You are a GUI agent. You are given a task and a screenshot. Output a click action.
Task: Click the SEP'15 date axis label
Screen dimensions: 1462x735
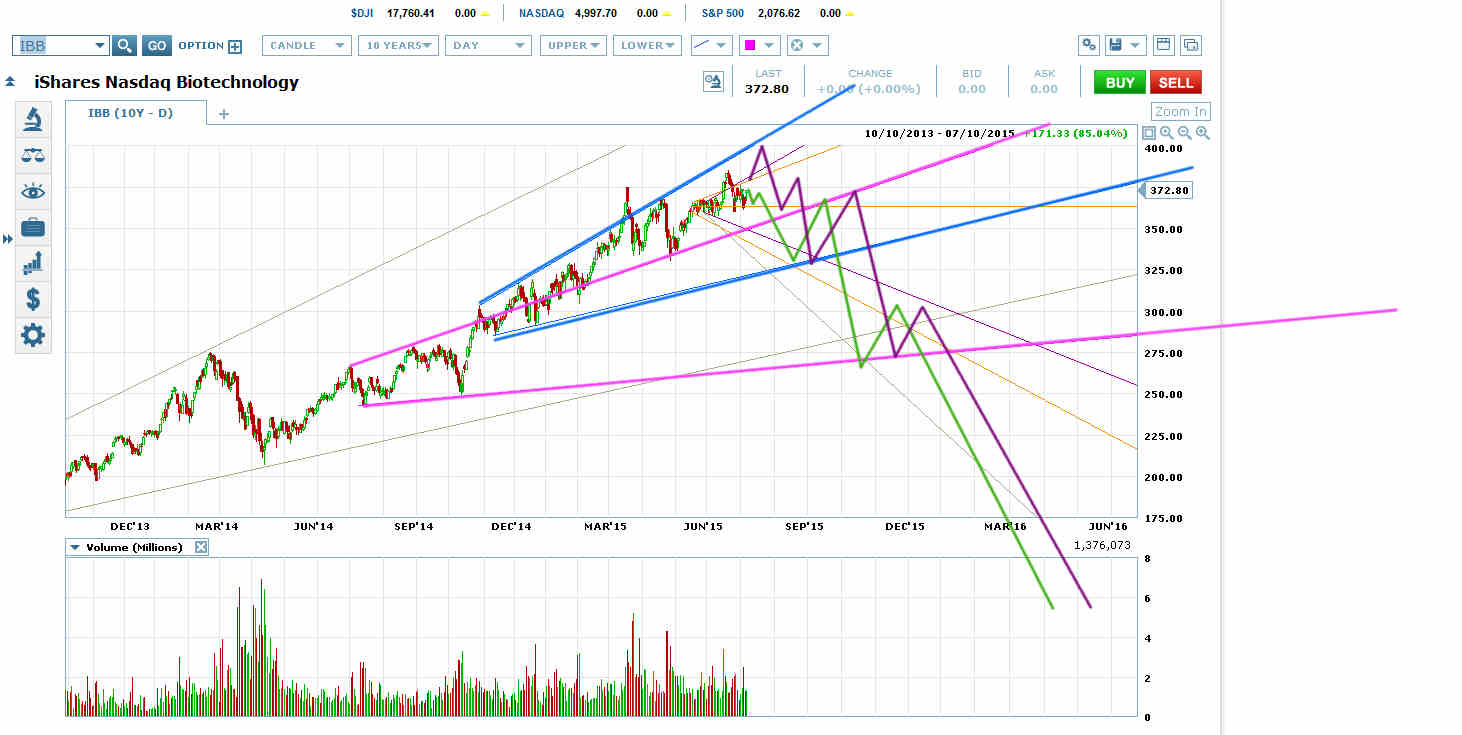[x=804, y=526]
